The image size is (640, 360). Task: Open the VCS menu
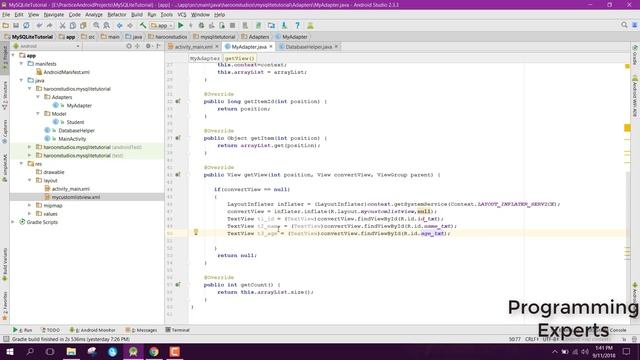pyautogui.click(x=182, y=14)
